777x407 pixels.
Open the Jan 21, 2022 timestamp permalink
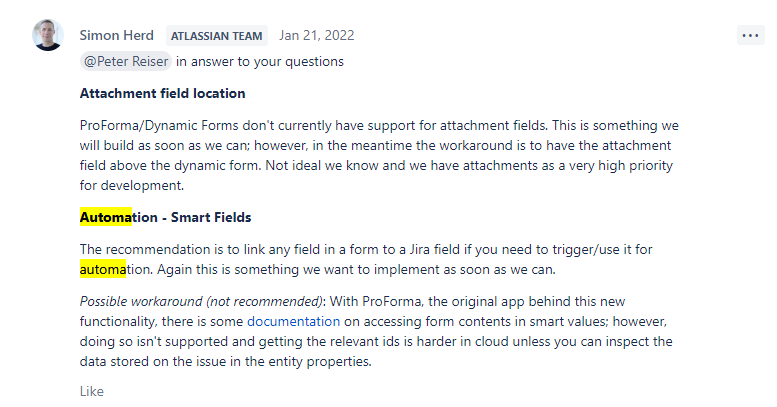(316, 36)
